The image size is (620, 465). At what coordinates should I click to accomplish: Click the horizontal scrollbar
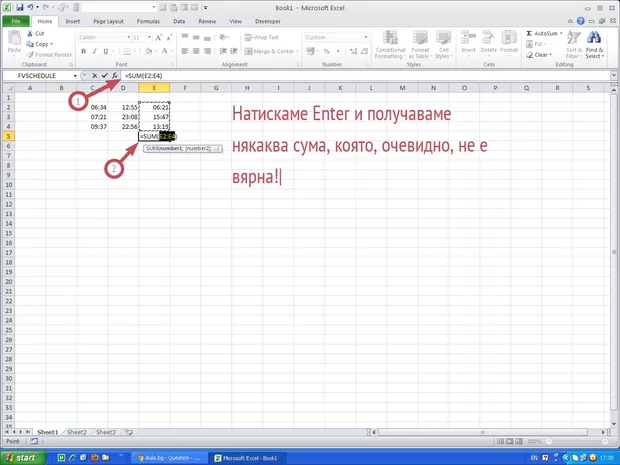click(x=482, y=432)
